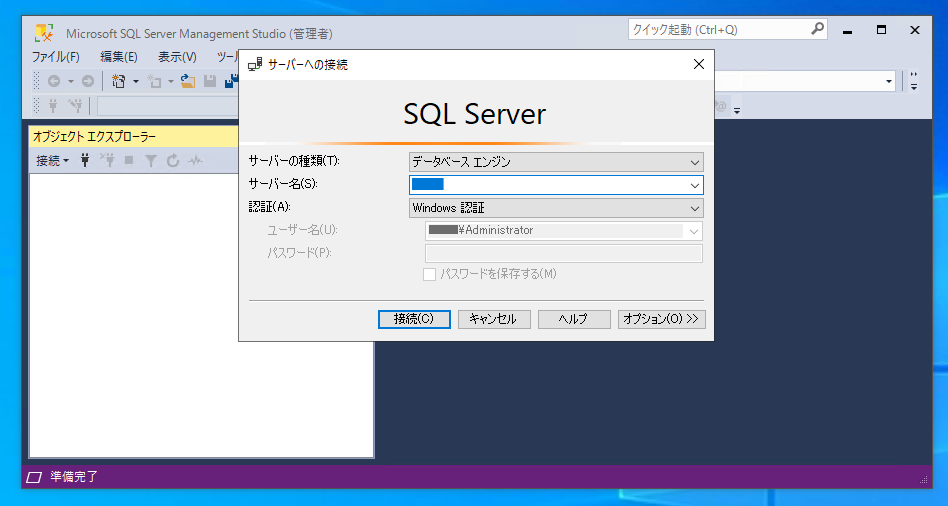The height and width of the screenshot is (506, 948).
Task: Expand the New Project dropdown arrow
Action: pyautogui.click(x=135, y=81)
